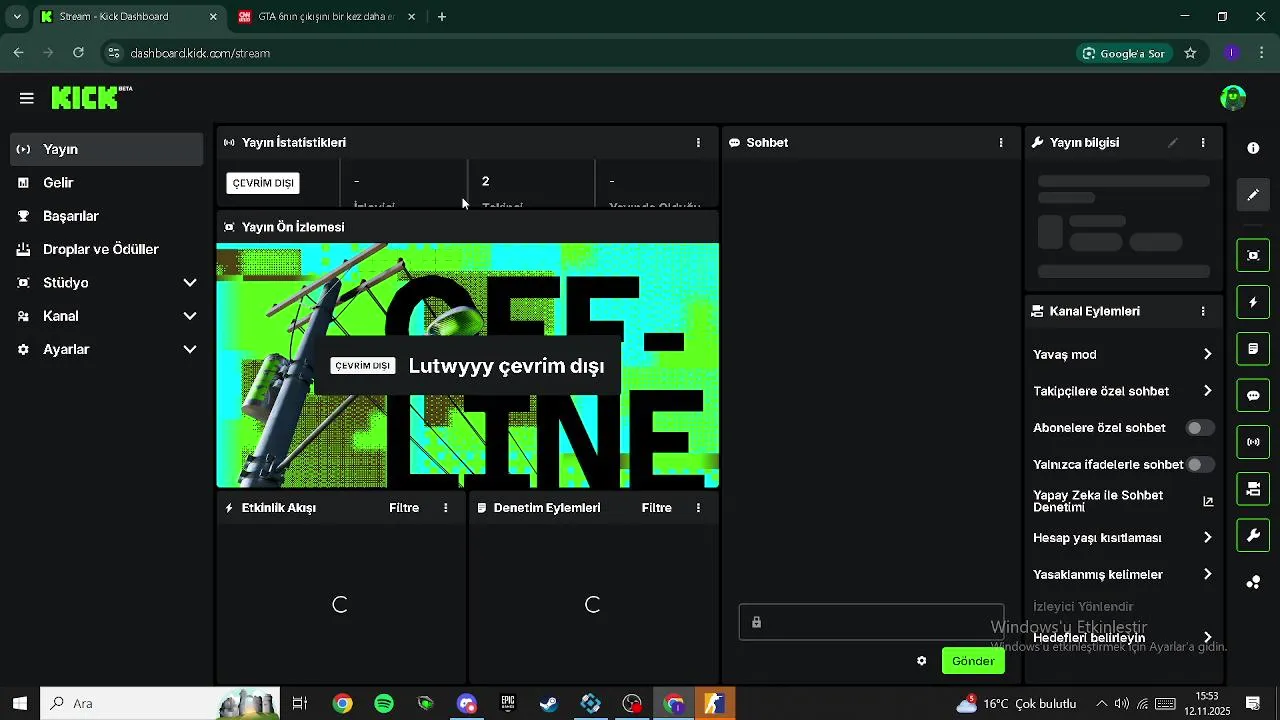Open Sohbet panel three-dot menu
The image size is (1280, 720).
tap(1001, 143)
